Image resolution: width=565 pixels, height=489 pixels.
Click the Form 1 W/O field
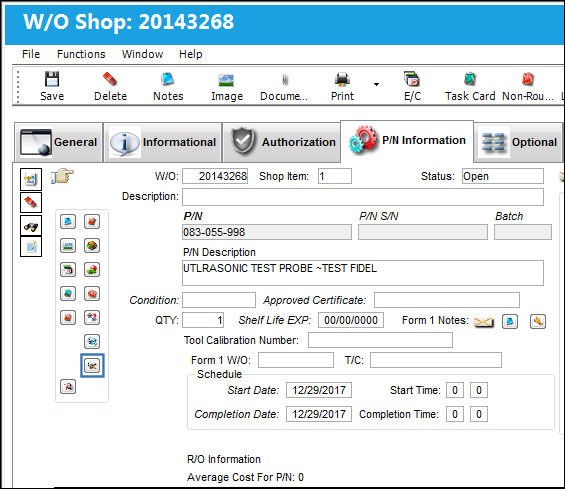click(296, 360)
